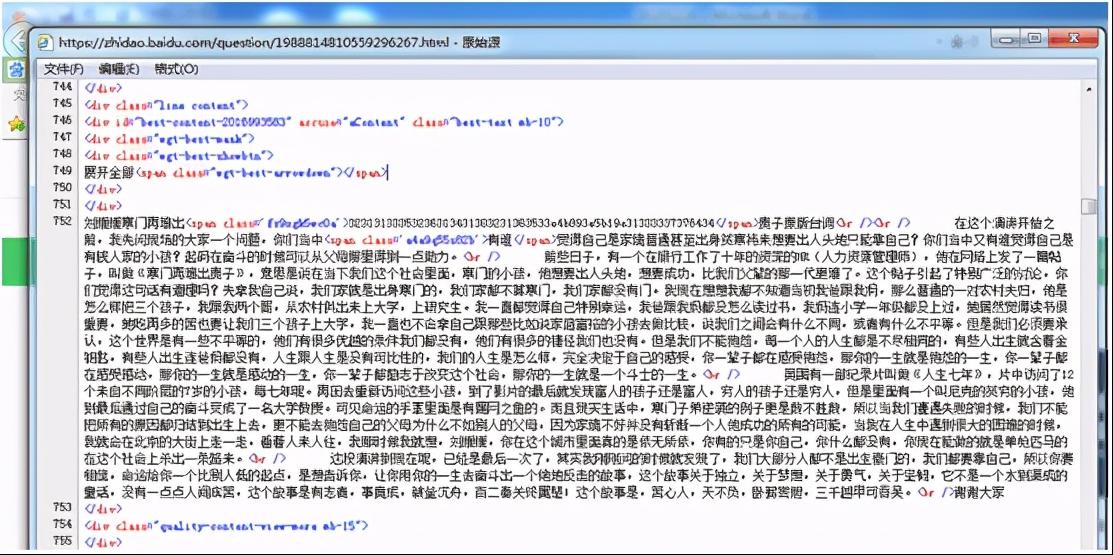Click line number 744
The height and width of the screenshot is (555, 1113).
click(x=62, y=88)
